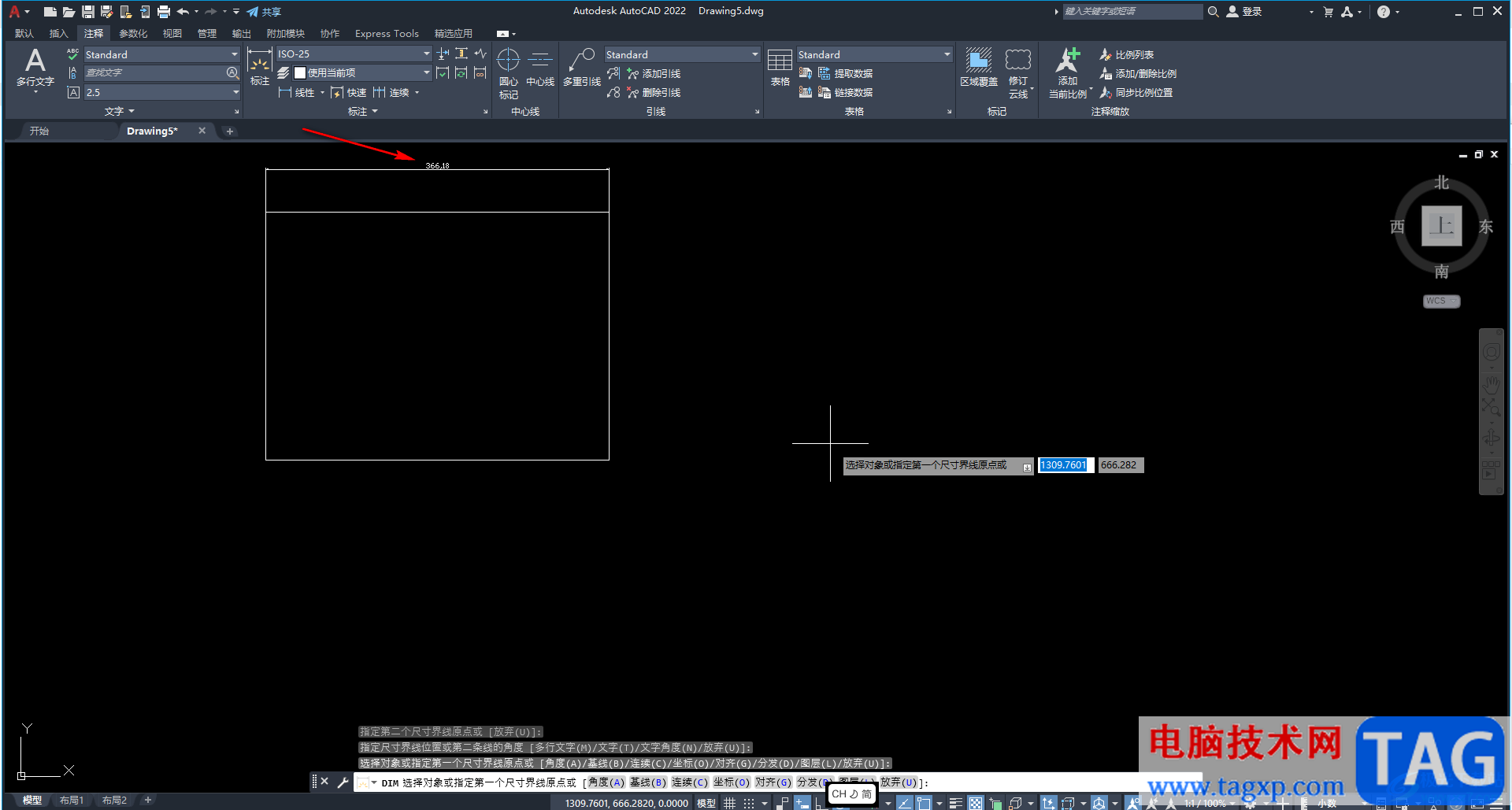This screenshot has width=1512, height=810.
Task: Switch to the 插入 ribbon tab
Action: tap(59, 33)
